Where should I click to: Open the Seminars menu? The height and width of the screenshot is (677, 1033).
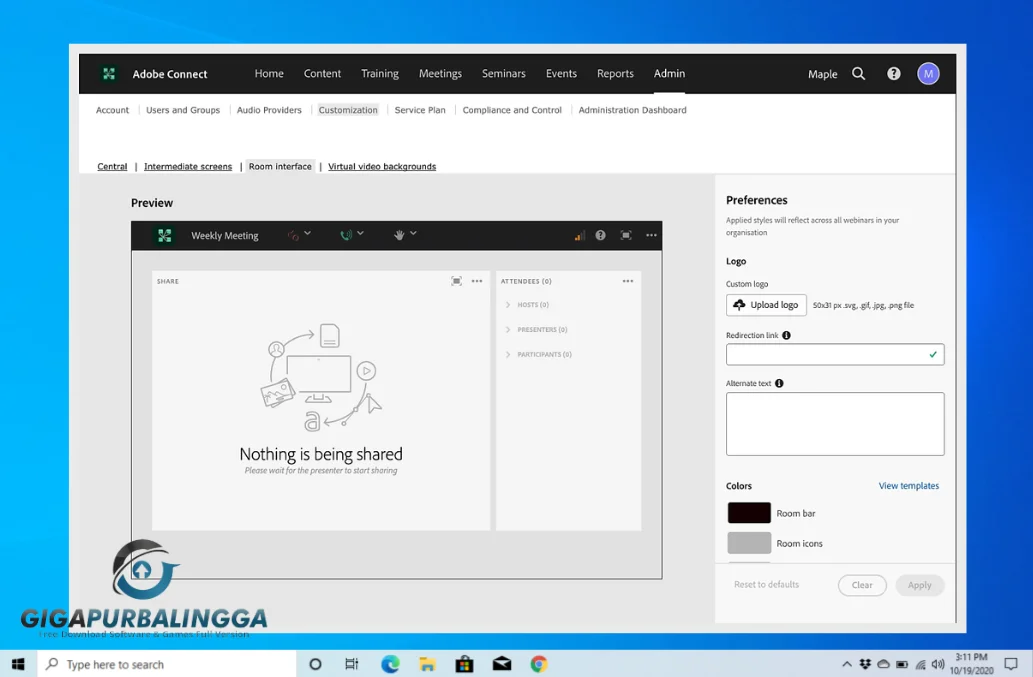[503, 74]
